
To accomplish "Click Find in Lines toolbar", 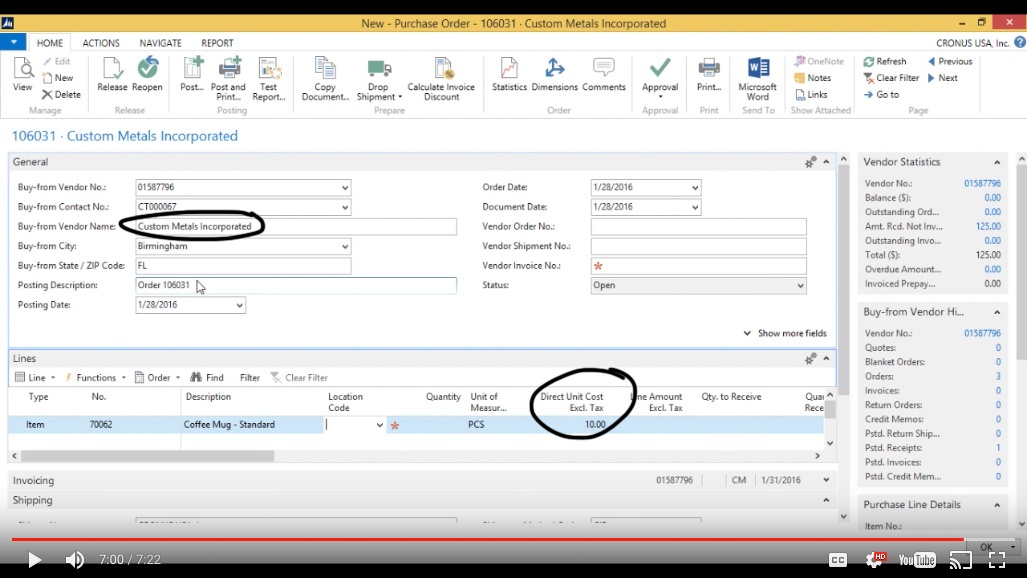I will point(207,377).
